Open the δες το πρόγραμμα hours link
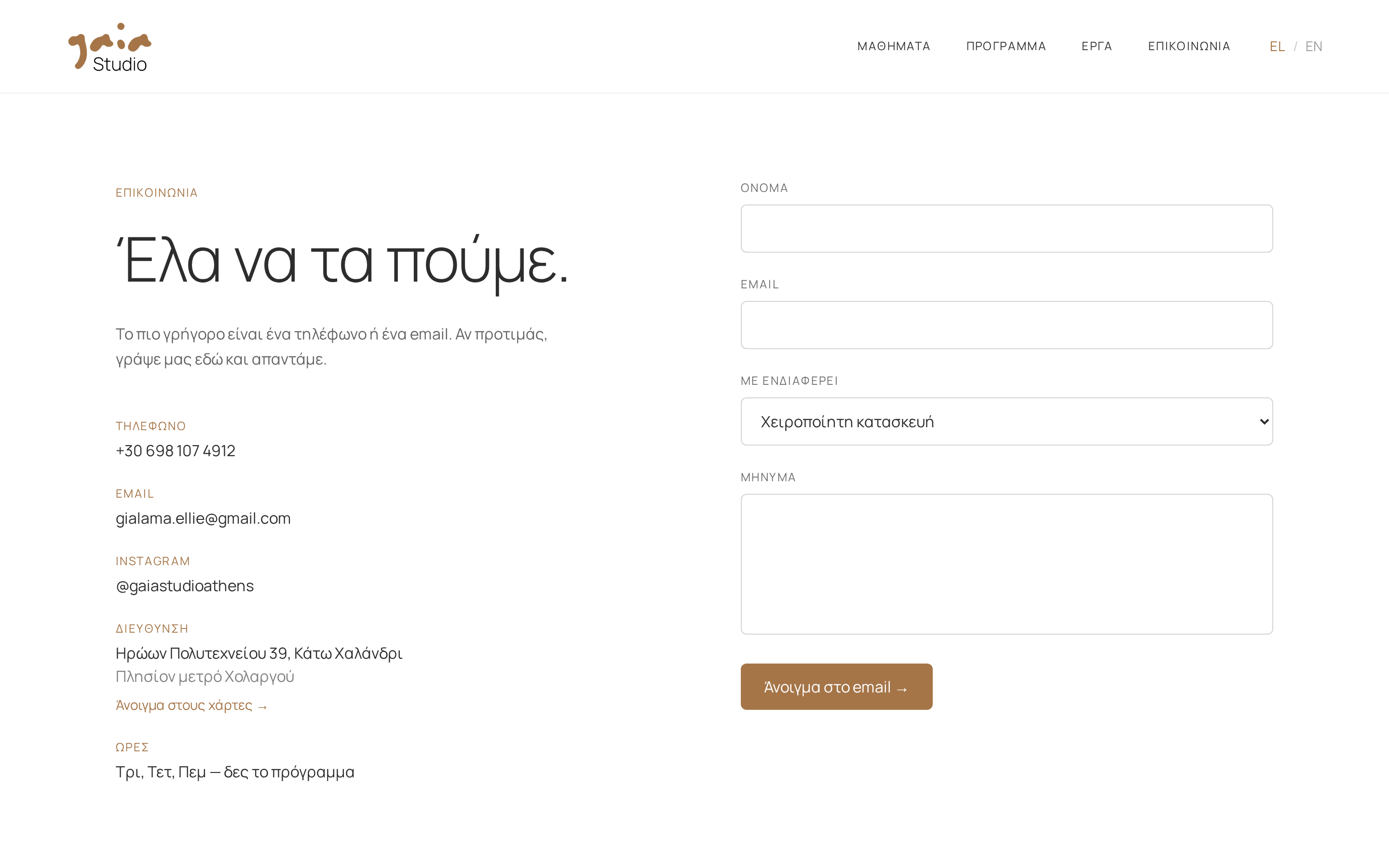Image resolution: width=1389 pixels, height=868 pixels. click(289, 772)
